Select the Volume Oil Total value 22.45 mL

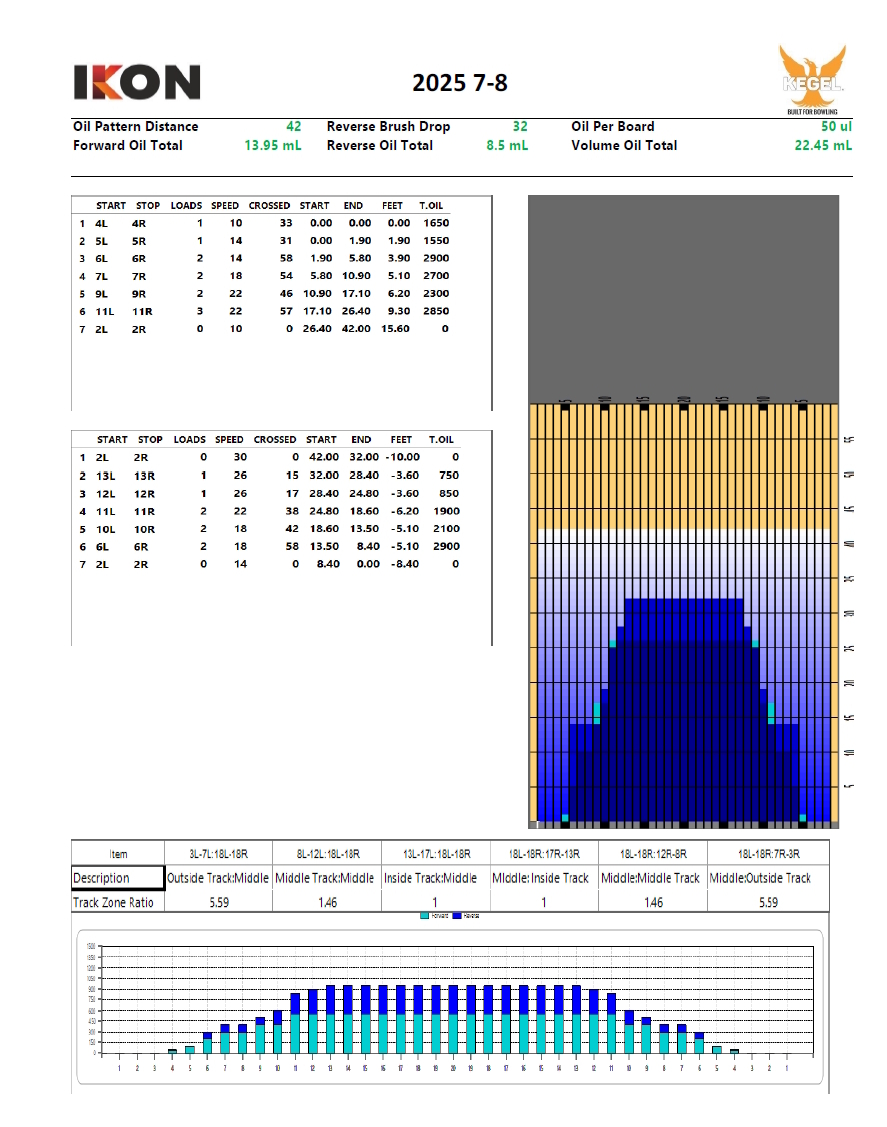(823, 145)
